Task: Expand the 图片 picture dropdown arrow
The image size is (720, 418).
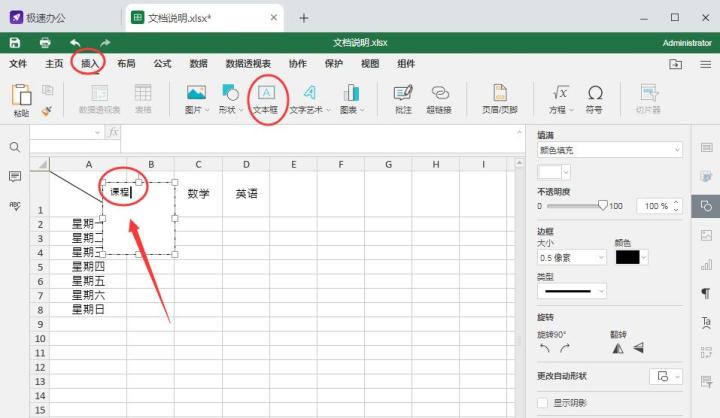Action: click(x=207, y=110)
